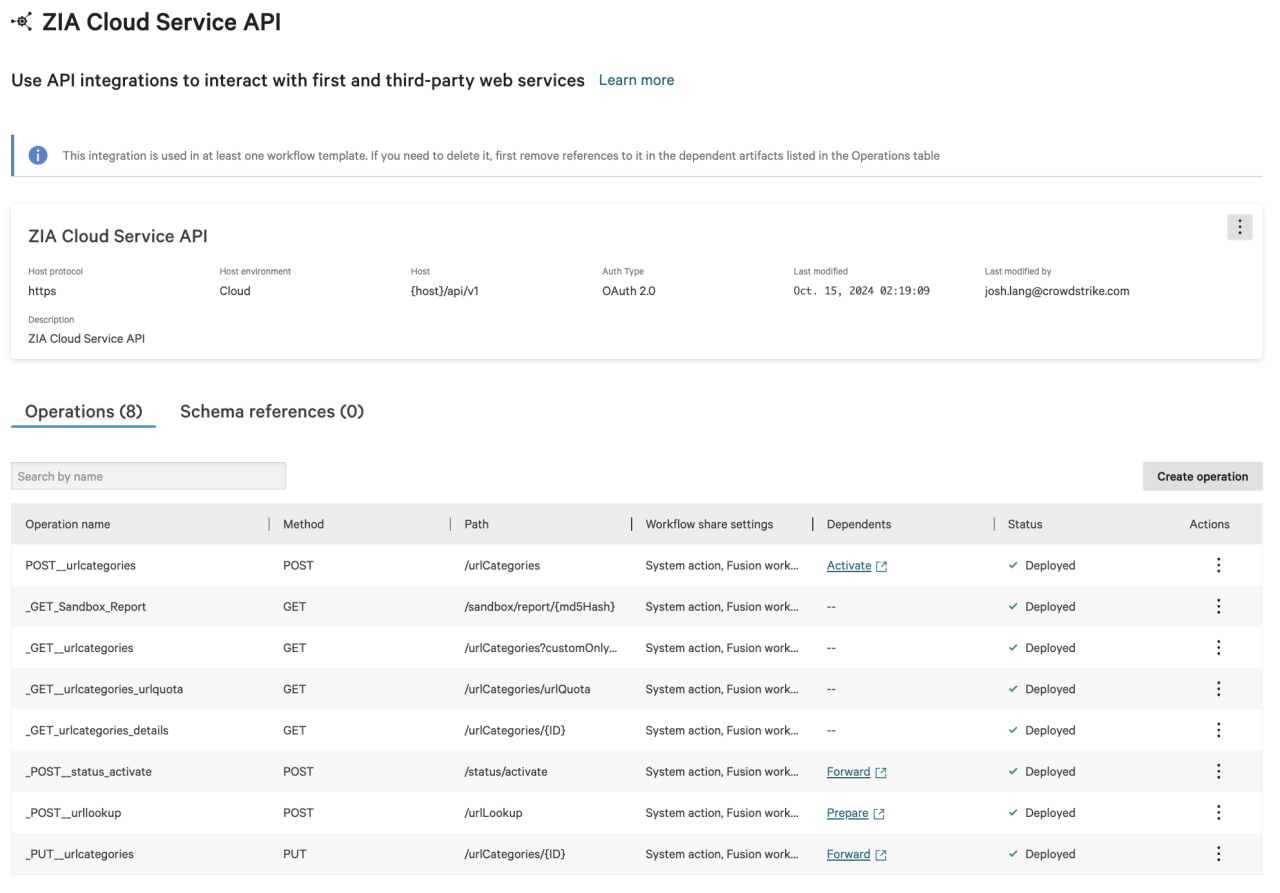
Task: Click external link icon next to Prepare
Action: pyautogui.click(x=879, y=814)
